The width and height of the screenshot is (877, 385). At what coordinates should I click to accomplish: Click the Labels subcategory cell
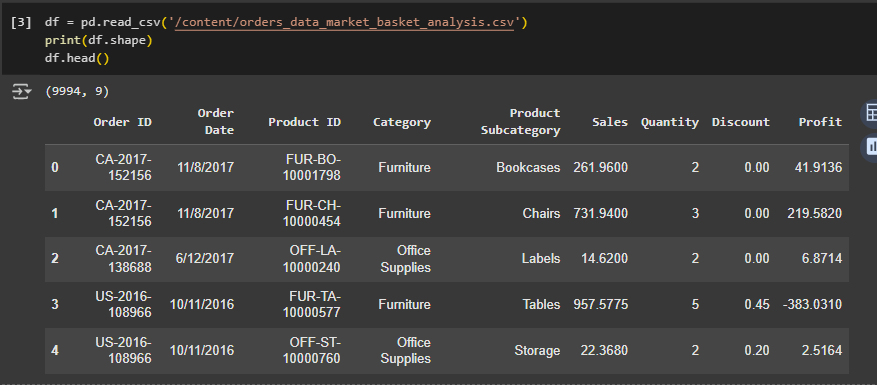541,259
